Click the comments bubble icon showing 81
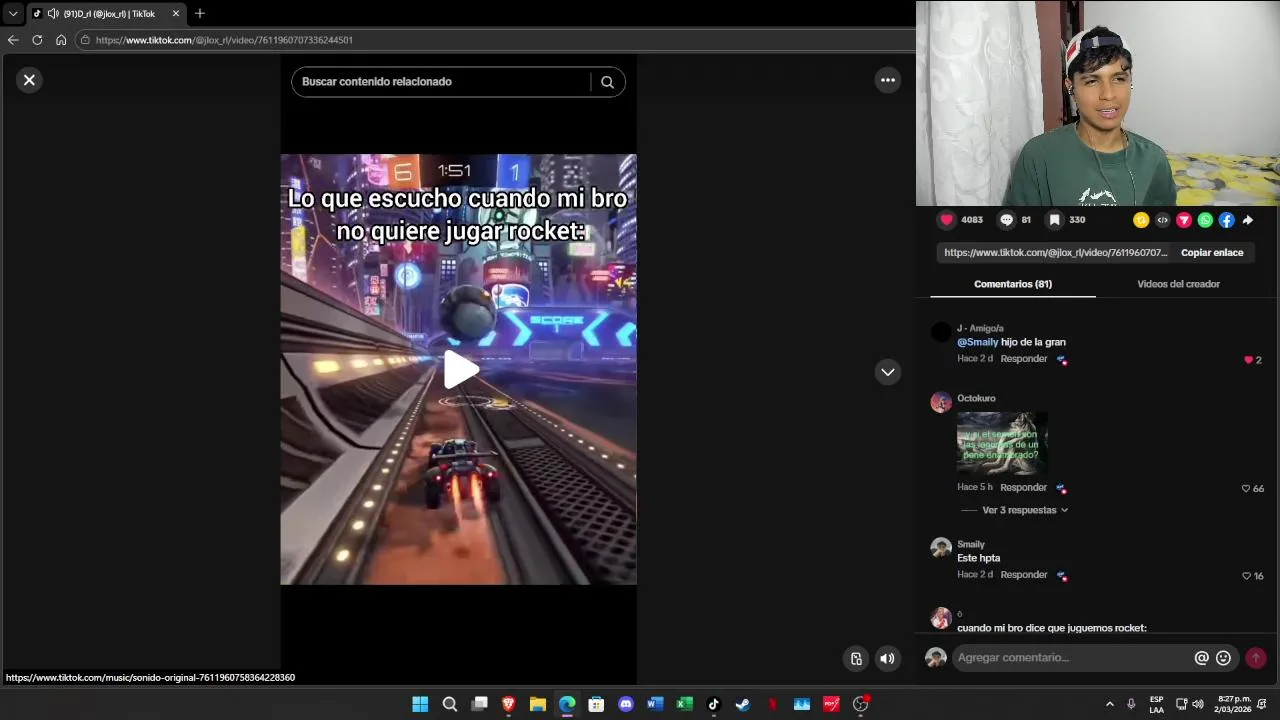This screenshot has width=1280, height=720. pos(1006,220)
